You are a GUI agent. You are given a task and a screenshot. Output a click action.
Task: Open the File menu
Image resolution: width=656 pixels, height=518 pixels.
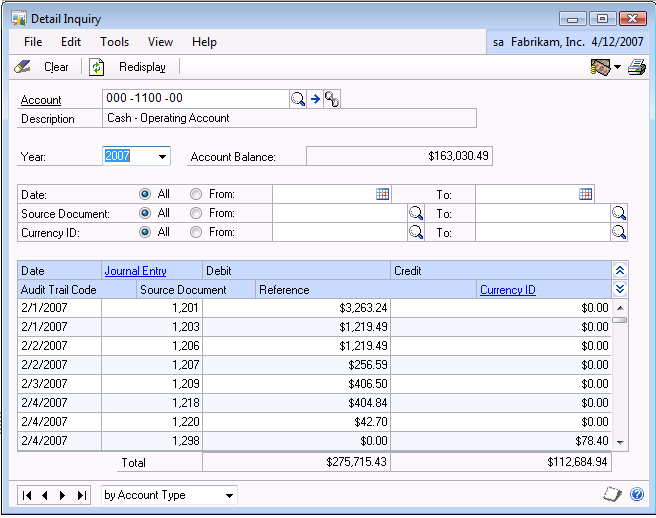(33, 42)
